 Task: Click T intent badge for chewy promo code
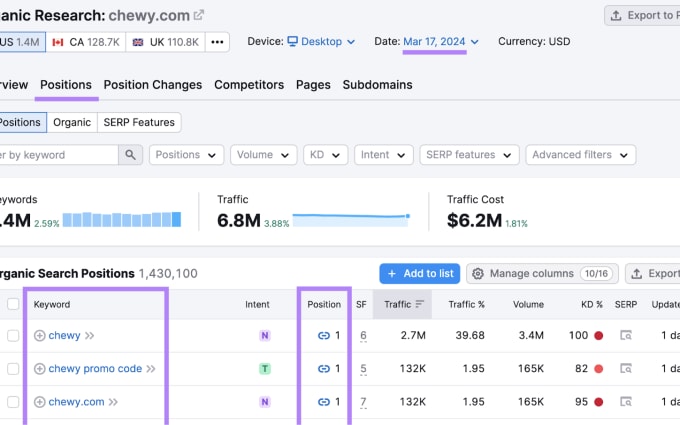click(x=265, y=369)
